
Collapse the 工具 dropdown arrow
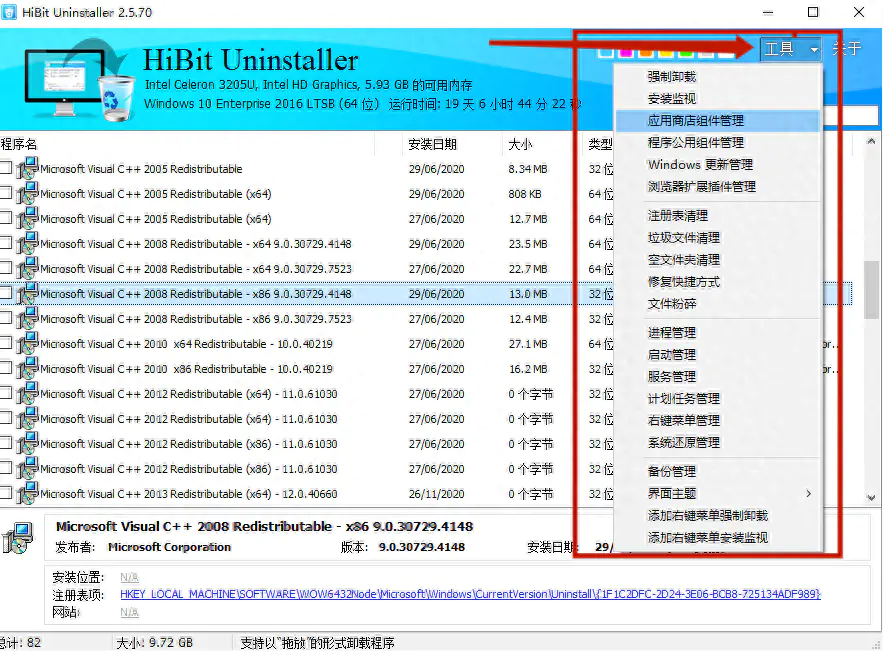[x=814, y=49]
